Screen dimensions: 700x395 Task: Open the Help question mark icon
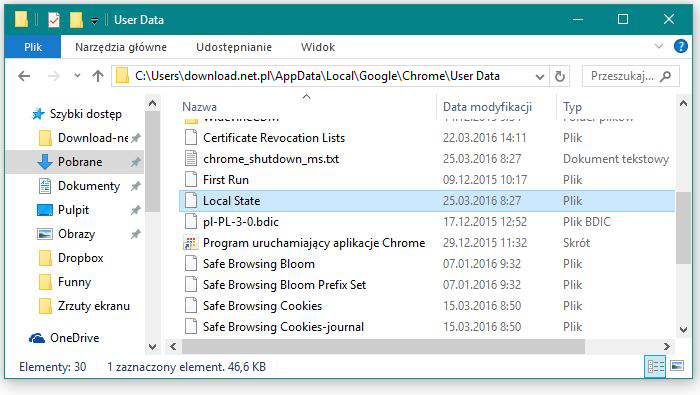(680, 46)
